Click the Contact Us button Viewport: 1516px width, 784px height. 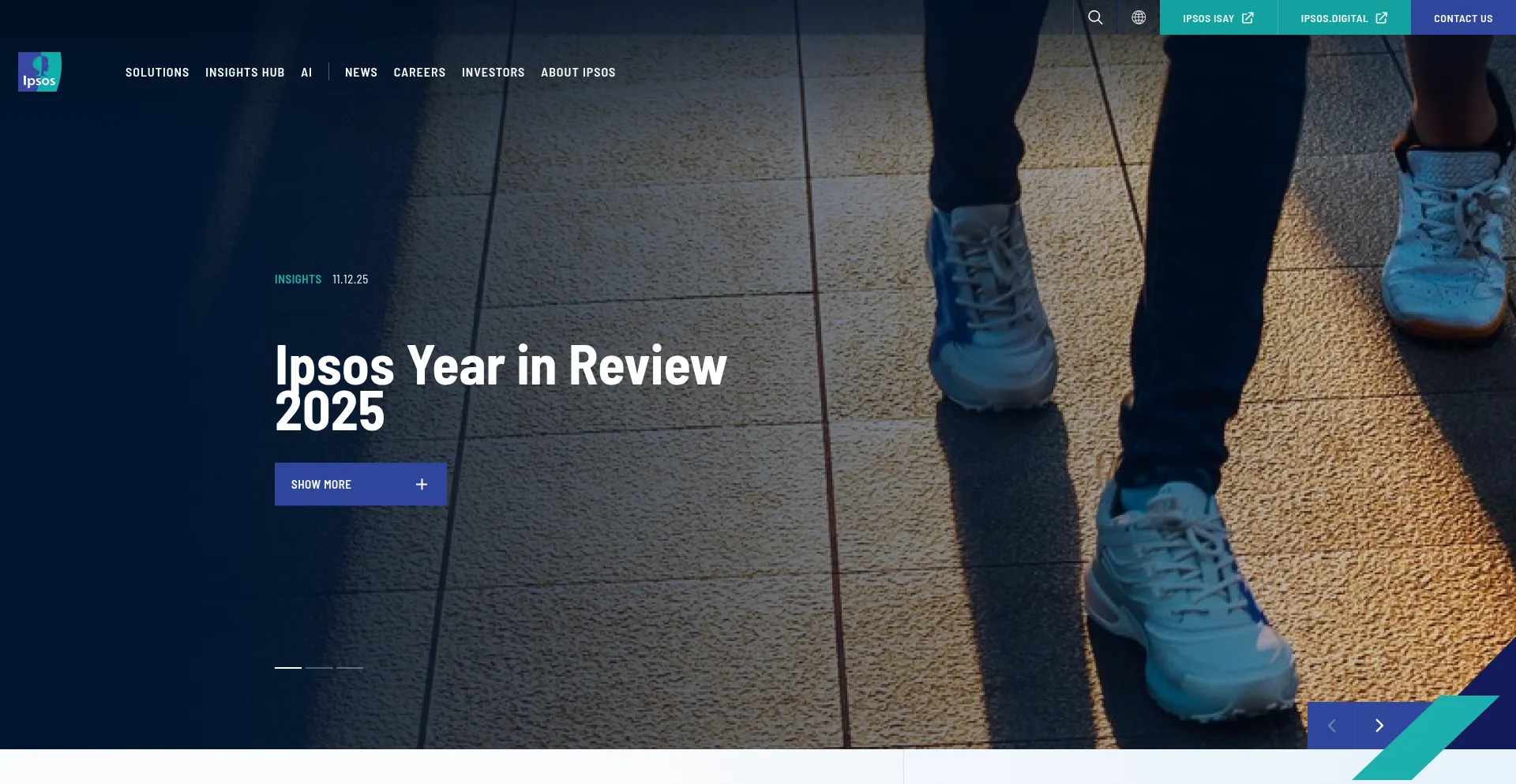tap(1463, 18)
